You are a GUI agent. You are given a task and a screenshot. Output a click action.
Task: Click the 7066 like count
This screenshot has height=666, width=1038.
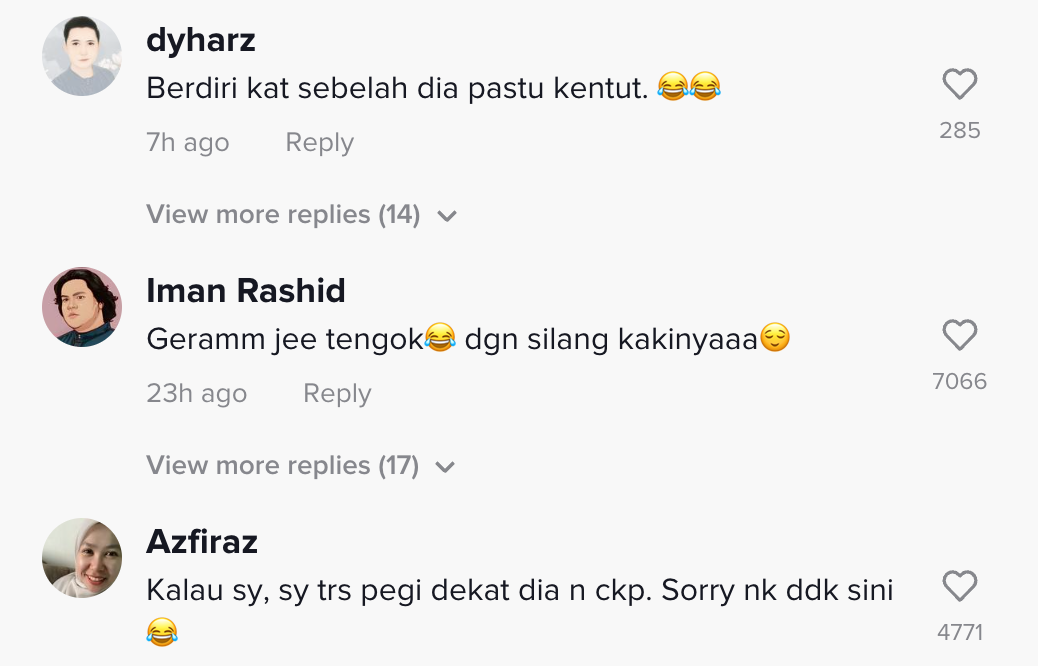(959, 381)
